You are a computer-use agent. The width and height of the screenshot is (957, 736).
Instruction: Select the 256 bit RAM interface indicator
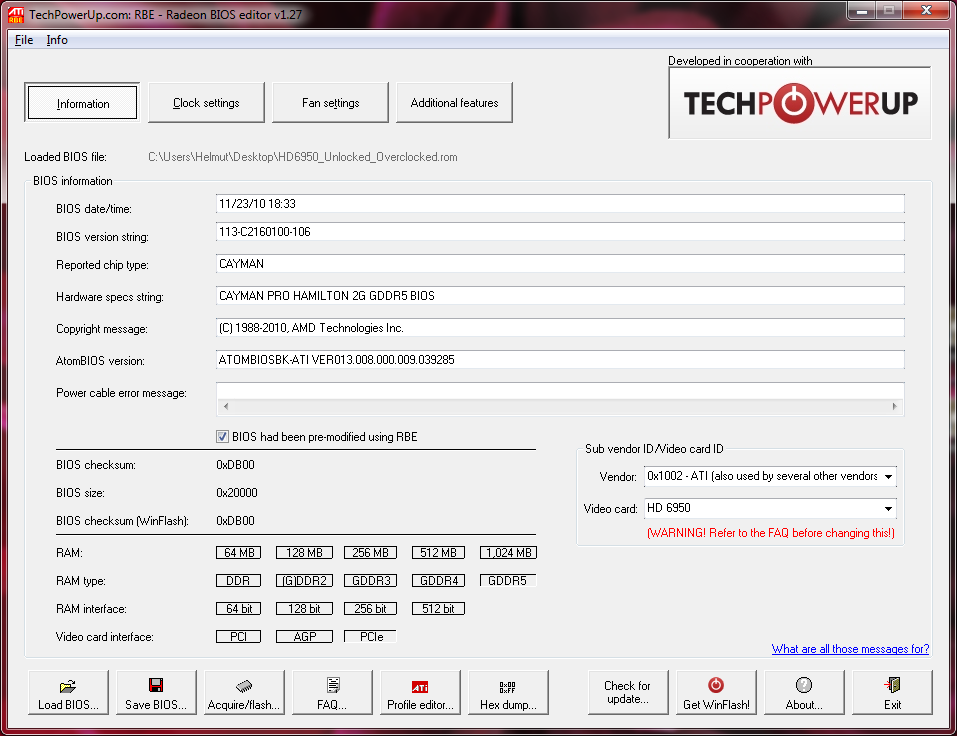click(x=370, y=608)
